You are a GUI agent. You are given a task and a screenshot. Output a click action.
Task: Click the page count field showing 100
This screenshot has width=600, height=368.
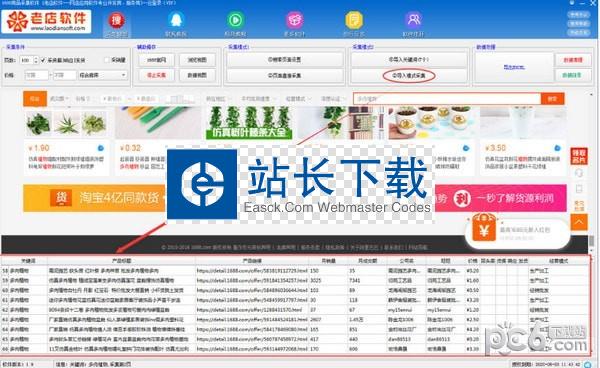point(26,60)
